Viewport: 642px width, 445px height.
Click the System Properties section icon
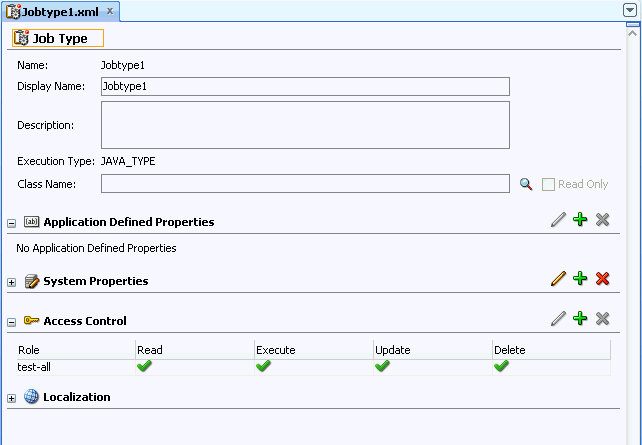tap(32, 281)
